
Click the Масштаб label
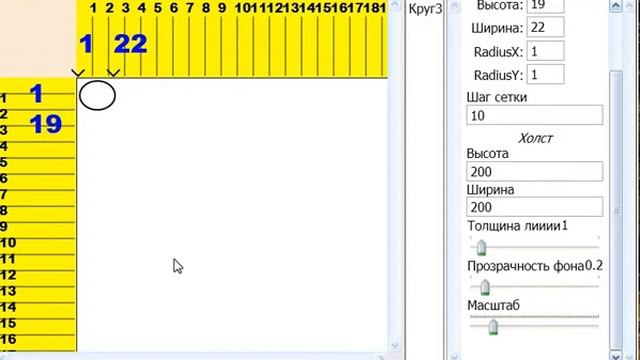pyautogui.click(x=493, y=305)
